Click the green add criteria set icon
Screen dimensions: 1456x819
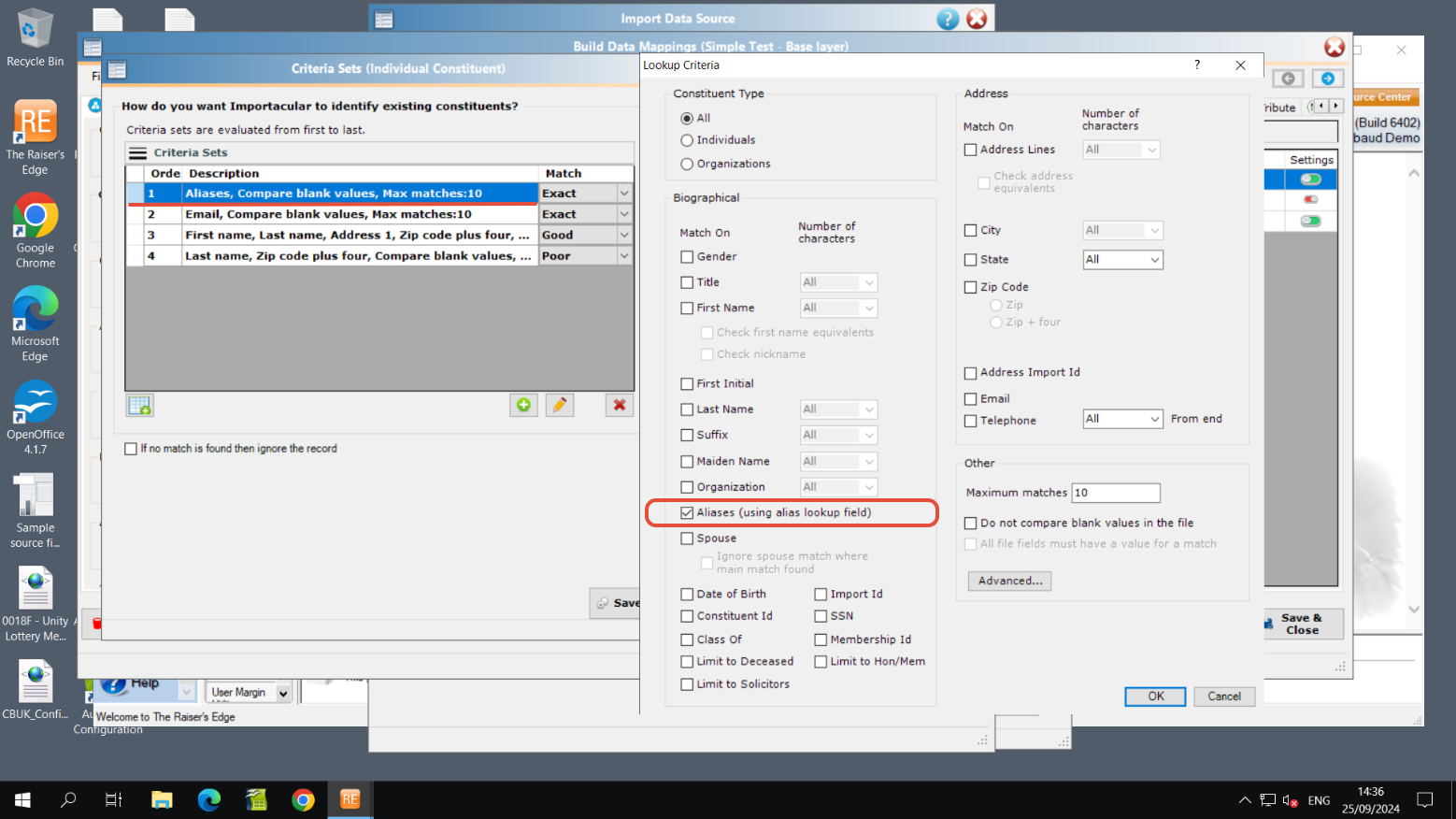point(523,405)
